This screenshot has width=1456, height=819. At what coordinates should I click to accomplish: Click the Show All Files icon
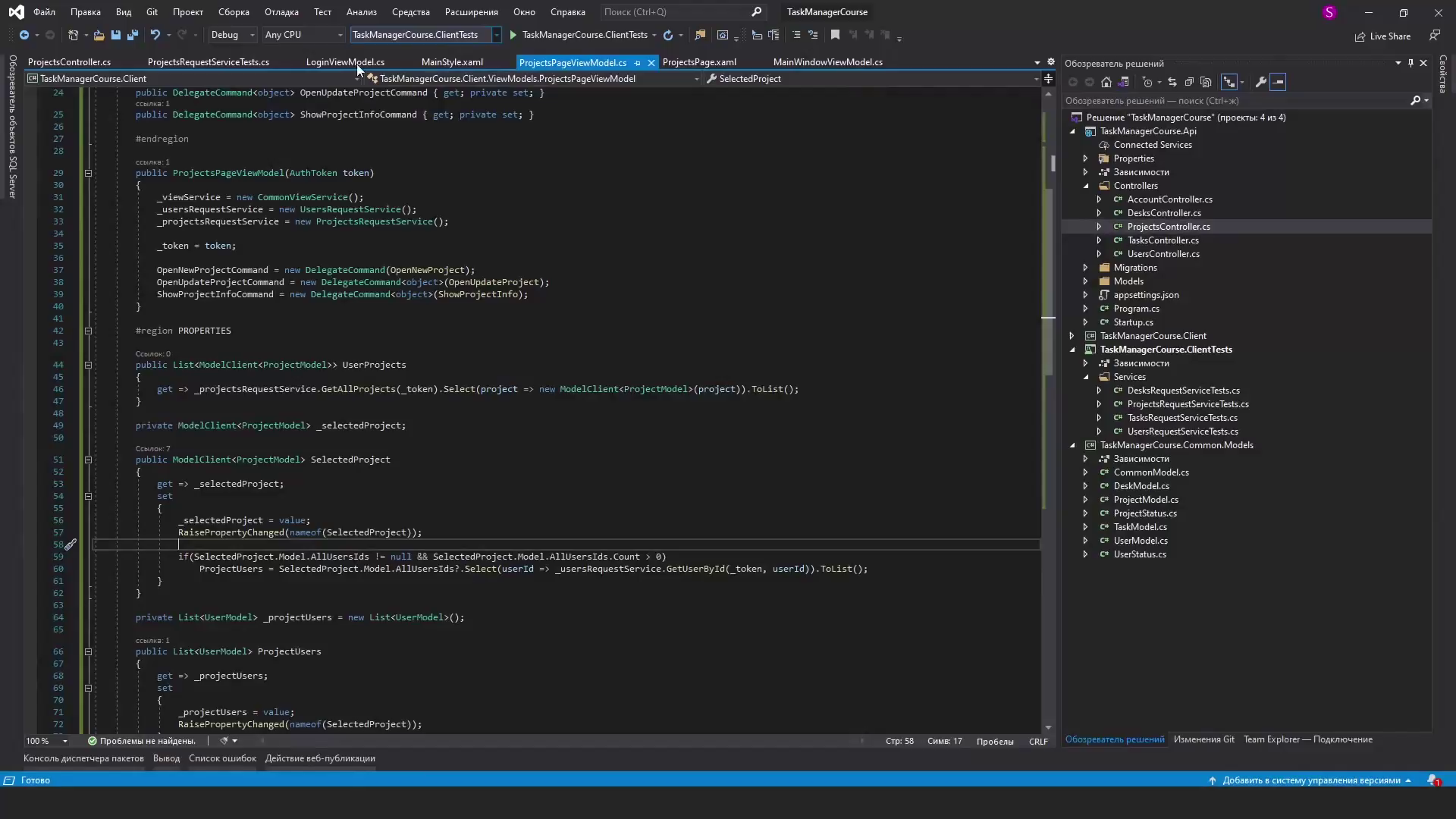1206,82
